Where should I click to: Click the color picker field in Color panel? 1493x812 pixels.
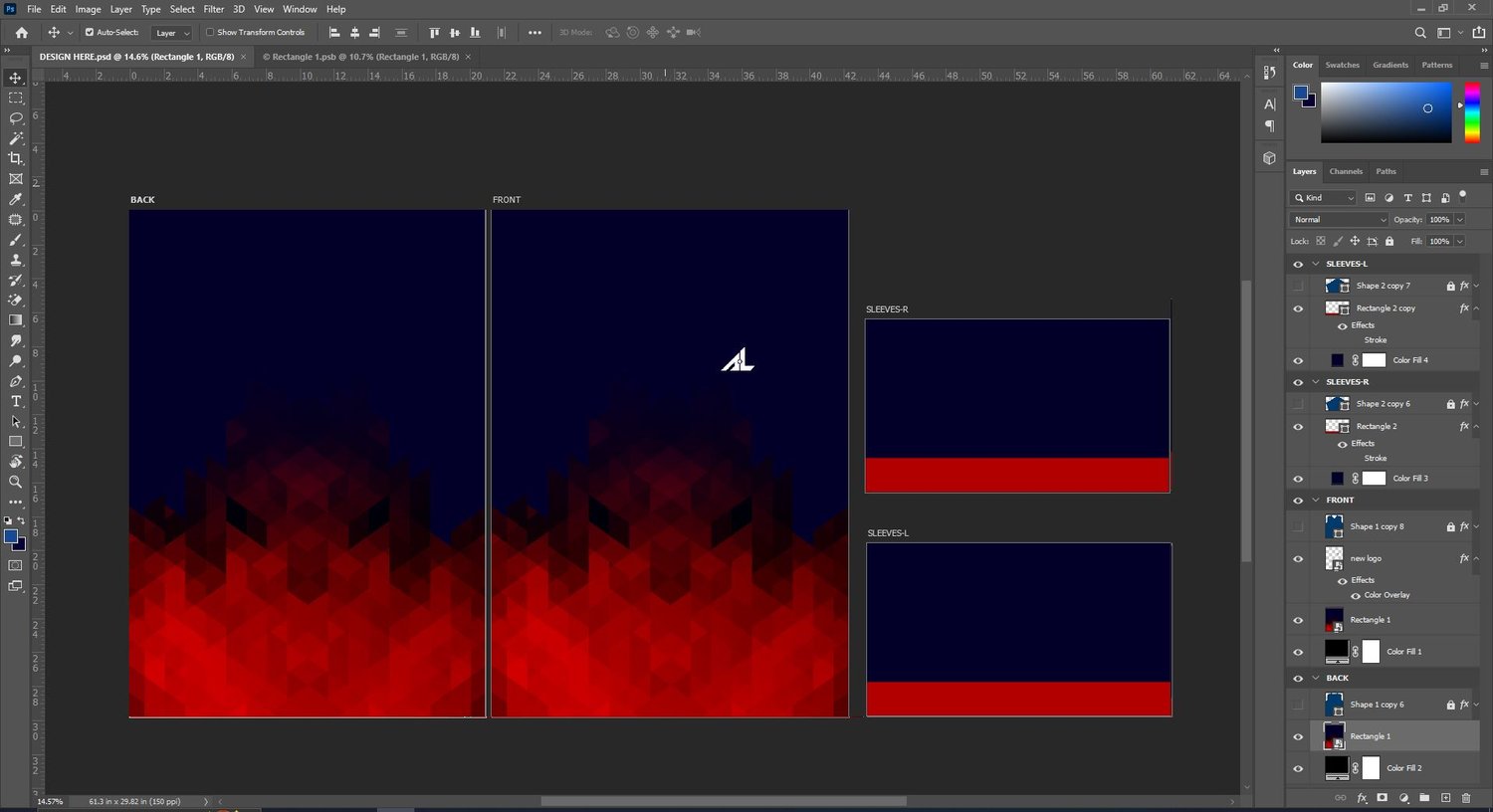tap(1386, 112)
